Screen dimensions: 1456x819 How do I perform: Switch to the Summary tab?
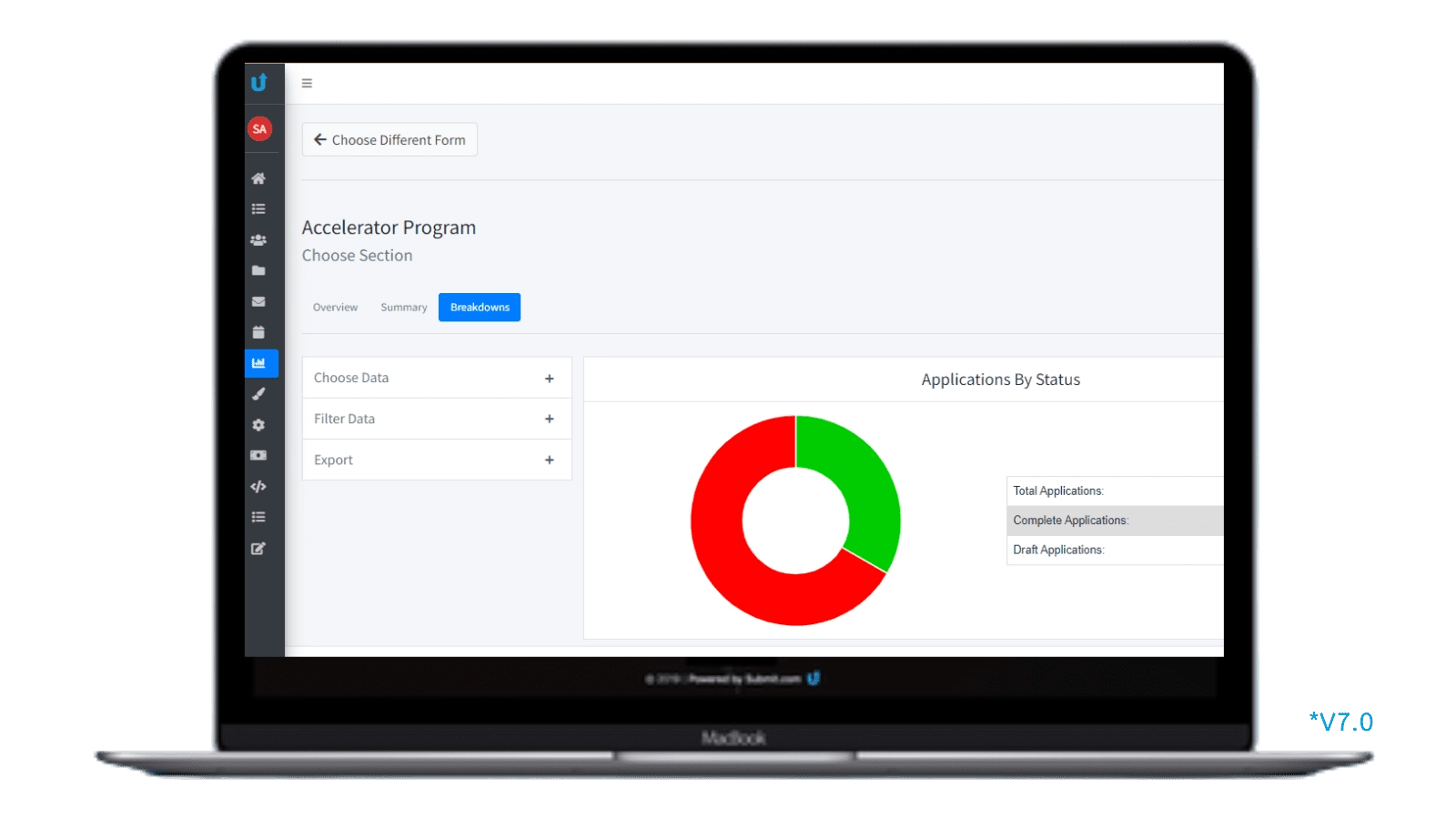(403, 307)
